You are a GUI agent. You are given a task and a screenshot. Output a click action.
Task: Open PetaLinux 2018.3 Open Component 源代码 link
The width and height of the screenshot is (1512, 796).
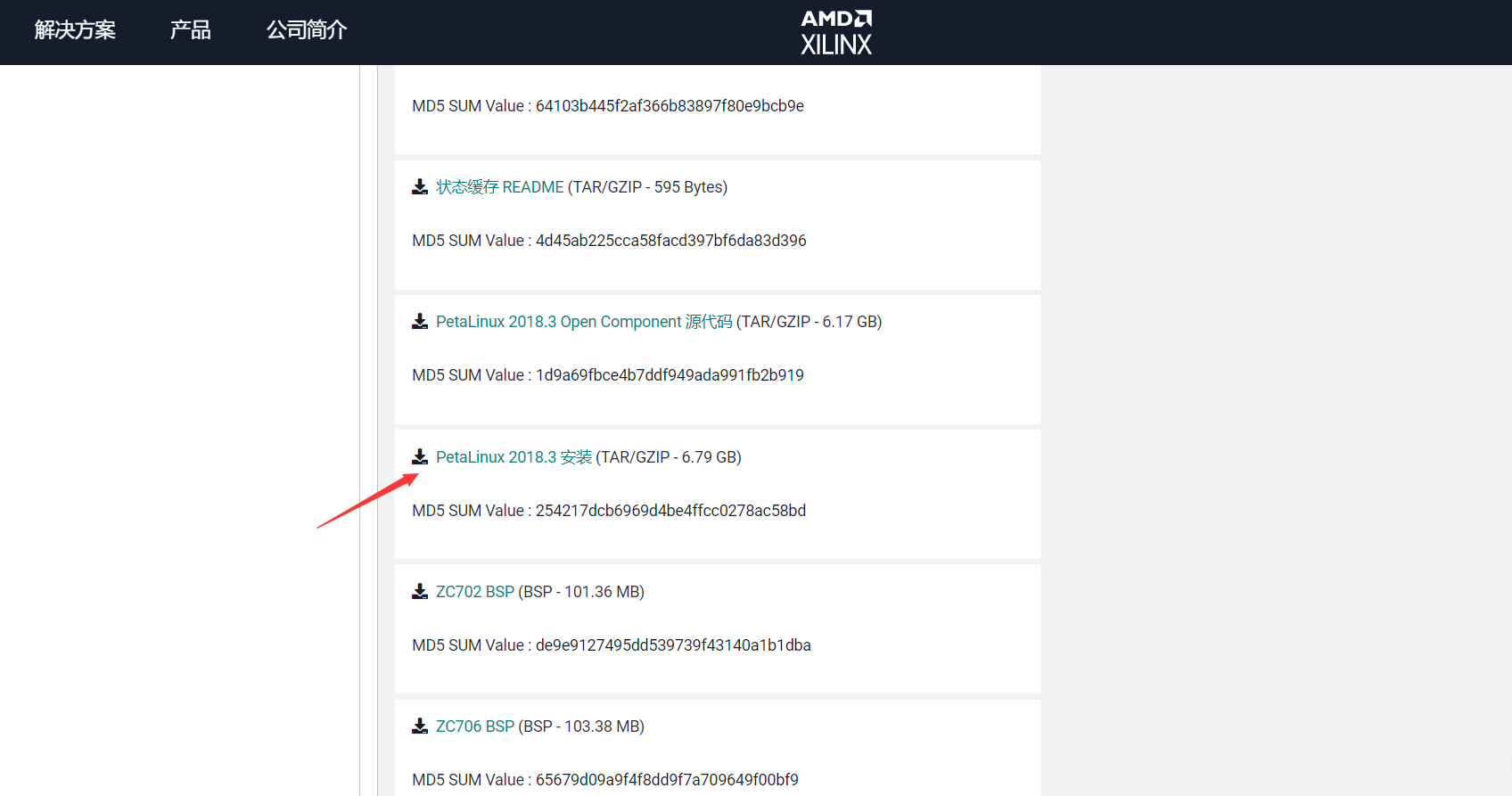[x=584, y=322]
